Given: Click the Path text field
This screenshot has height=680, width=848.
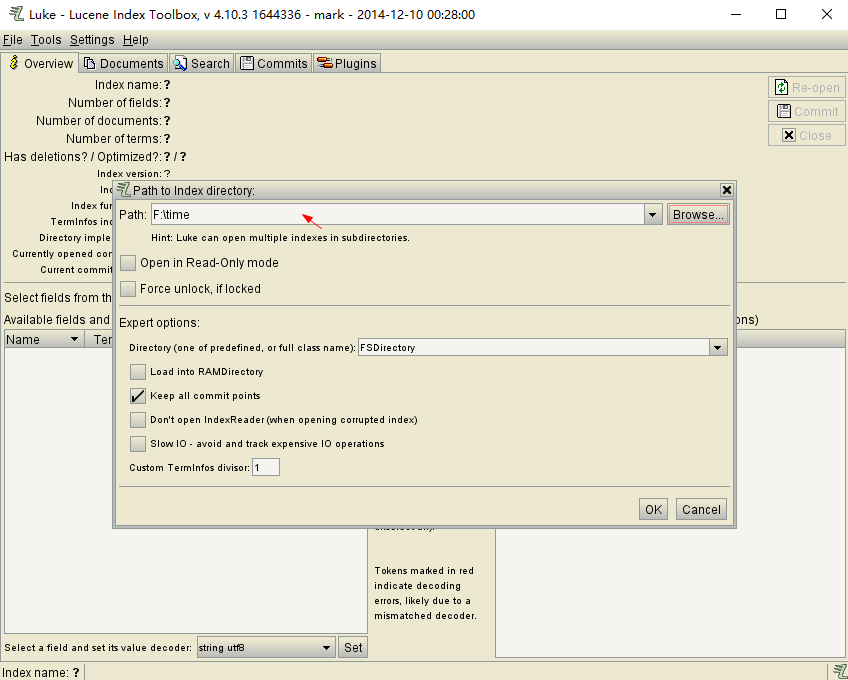Looking at the screenshot, I should [x=398, y=215].
